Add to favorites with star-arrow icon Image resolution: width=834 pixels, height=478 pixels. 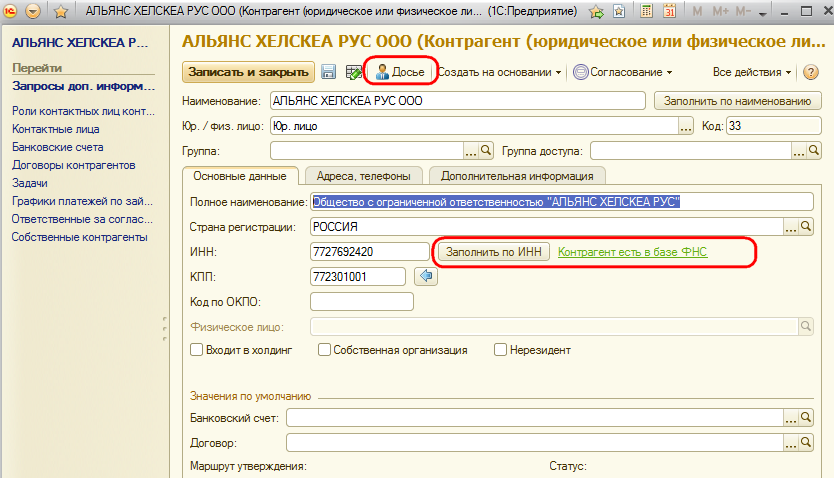(x=596, y=11)
